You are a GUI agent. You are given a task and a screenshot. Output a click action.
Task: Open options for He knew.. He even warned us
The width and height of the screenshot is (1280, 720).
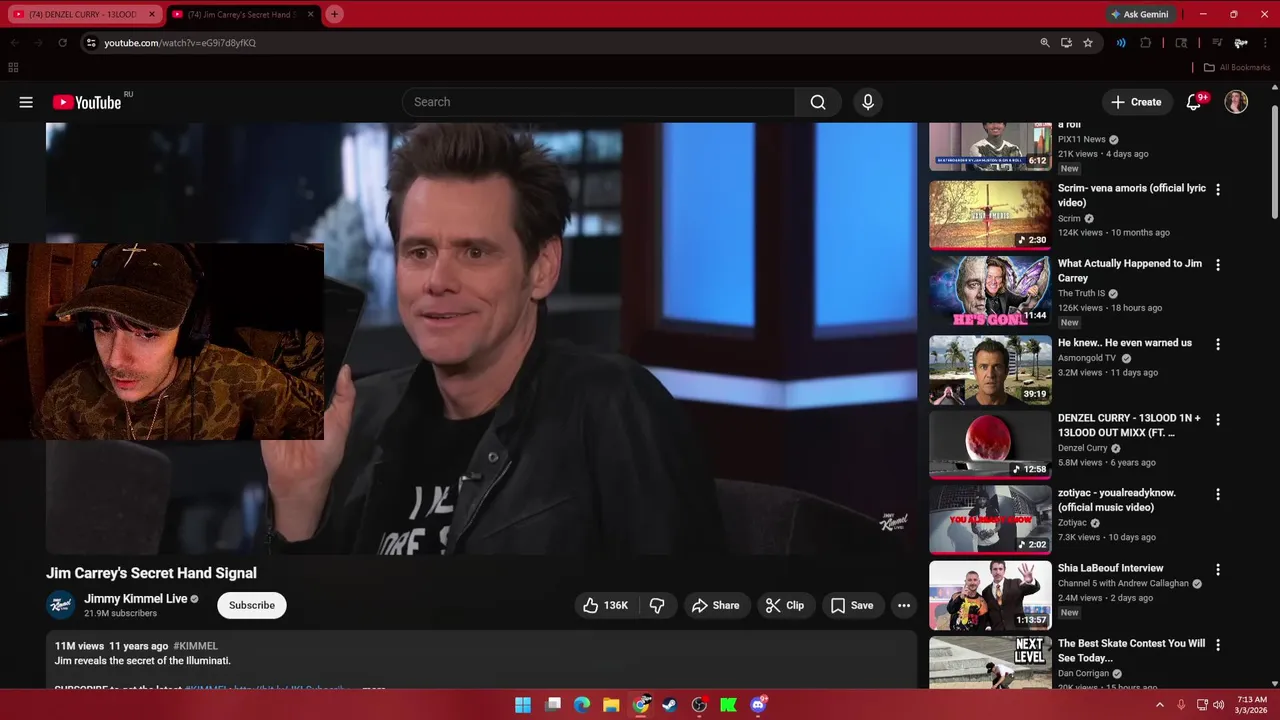coord(1218,344)
